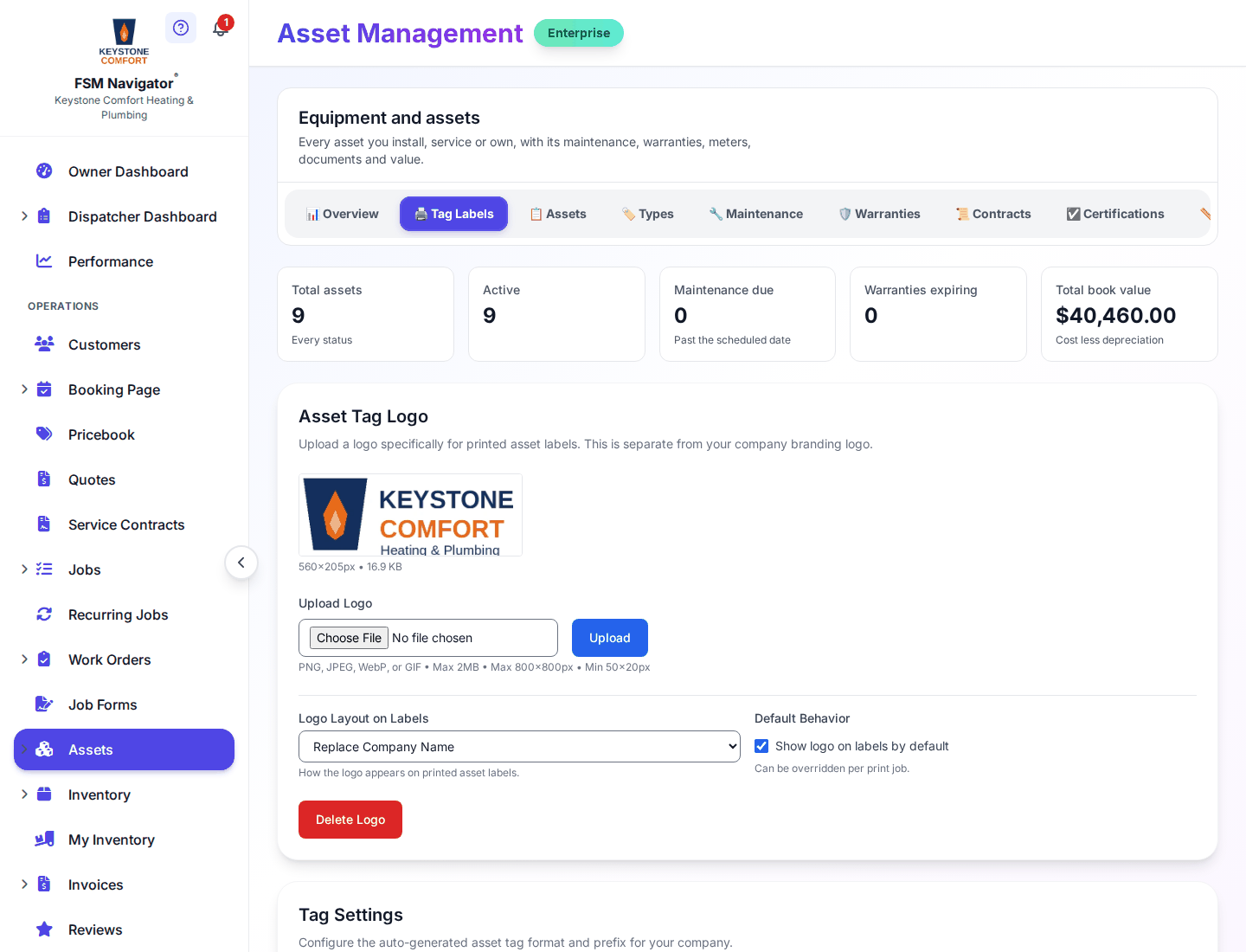This screenshot has height=952, width=1246.
Task: Expand the Jobs submenu chevron
Action: pyautogui.click(x=24, y=569)
